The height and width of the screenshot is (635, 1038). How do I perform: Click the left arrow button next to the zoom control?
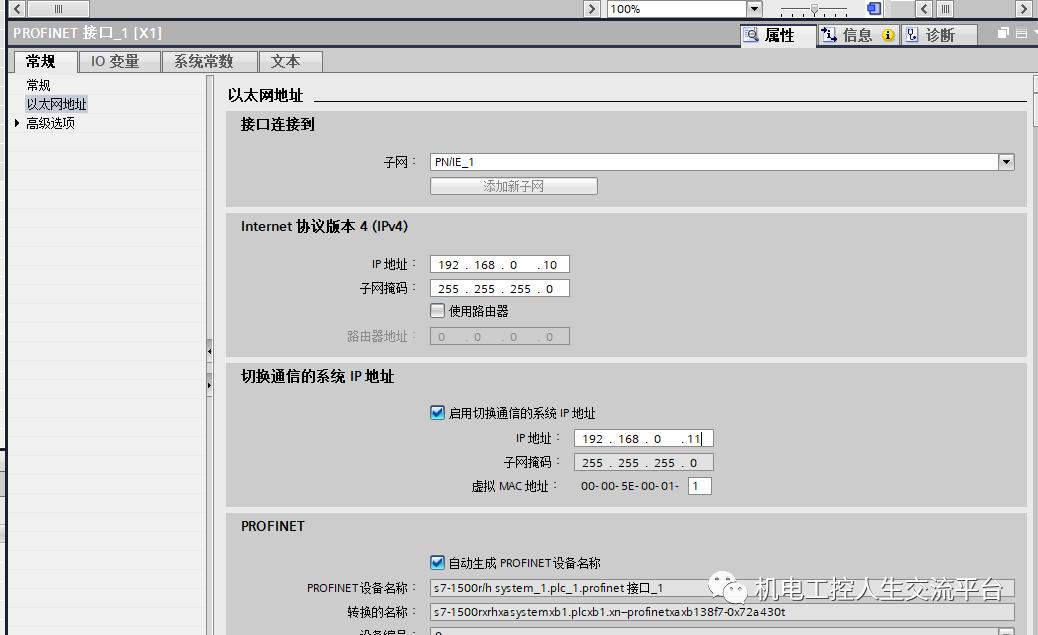922,9
